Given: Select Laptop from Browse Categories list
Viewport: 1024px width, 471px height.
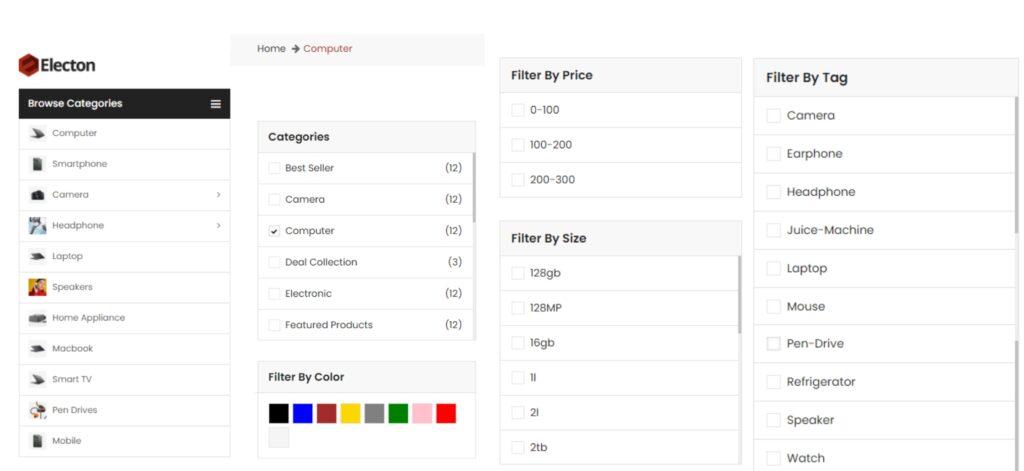Looking at the screenshot, I should [x=67, y=256].
